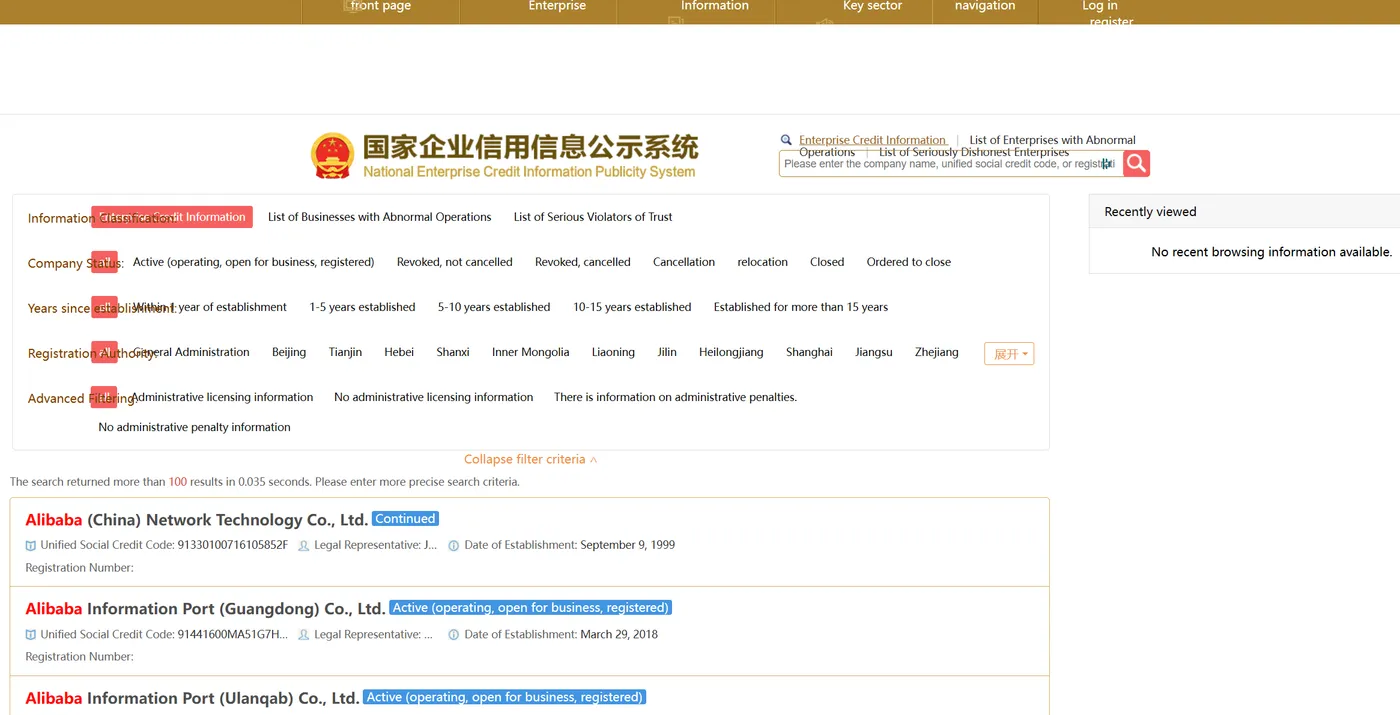The height and width of the screenshot is (715, 1400).
Task: Click legal representative icon in Guangdong company row
Action: (304, 634)
